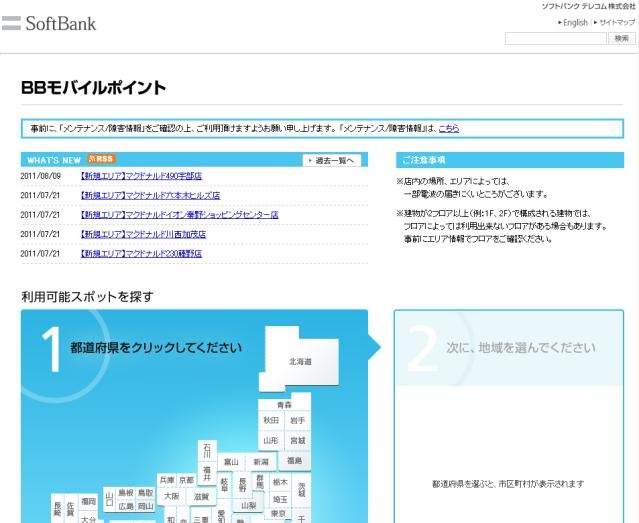Select 新潟 on the prefecture map
Screen dimensions: 639x523
261,462
